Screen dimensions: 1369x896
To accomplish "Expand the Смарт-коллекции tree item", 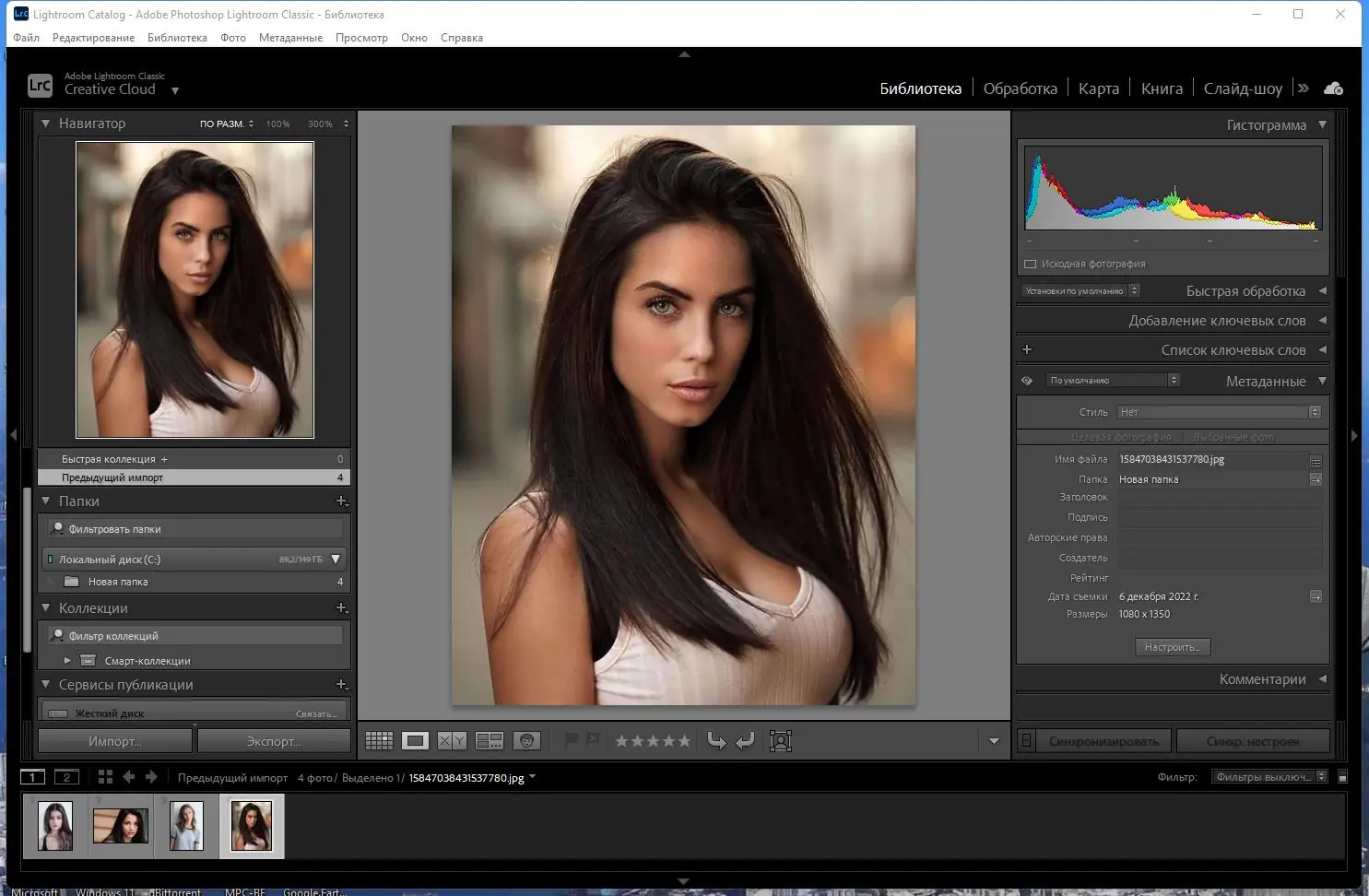I will point(67,661).
